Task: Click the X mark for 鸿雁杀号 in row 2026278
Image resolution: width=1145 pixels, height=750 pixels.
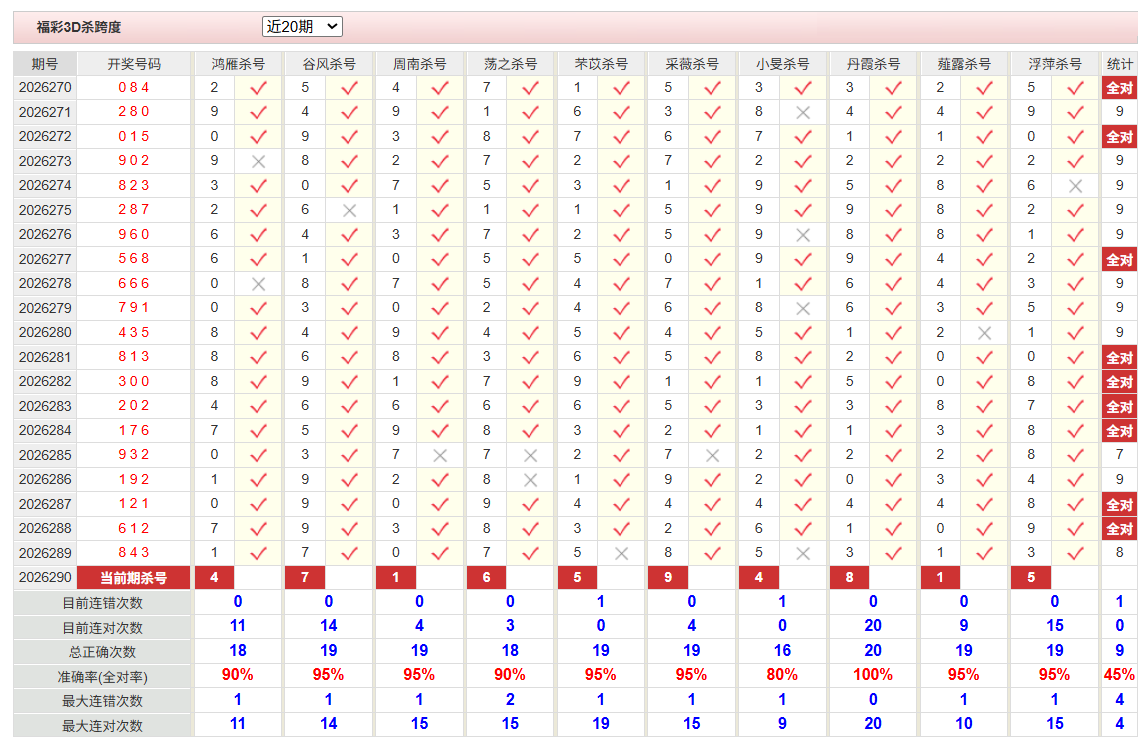Action: pos(259,284)
